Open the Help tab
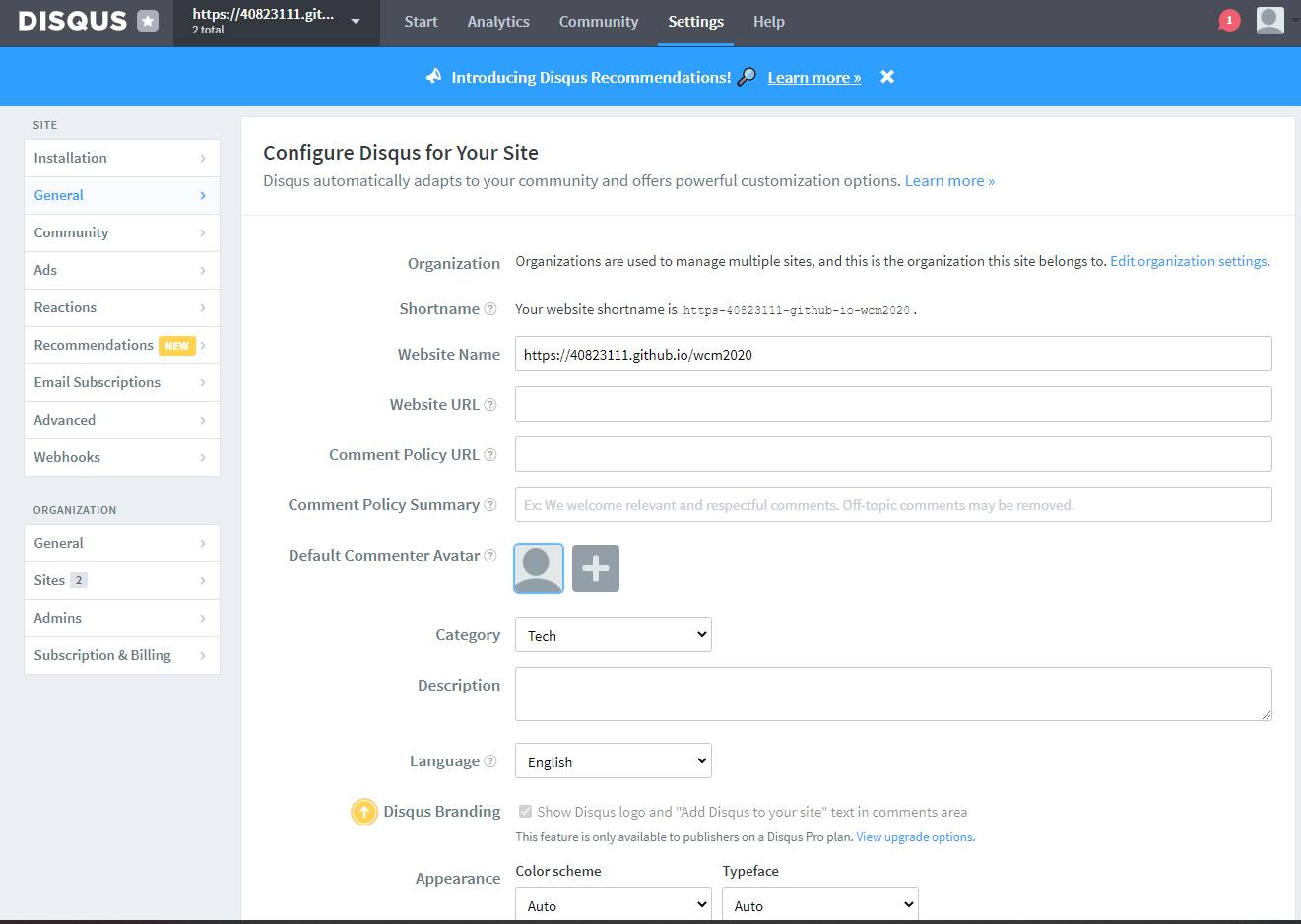The height and width of the screenshot is (924, 1301). (x=769, y=22)
